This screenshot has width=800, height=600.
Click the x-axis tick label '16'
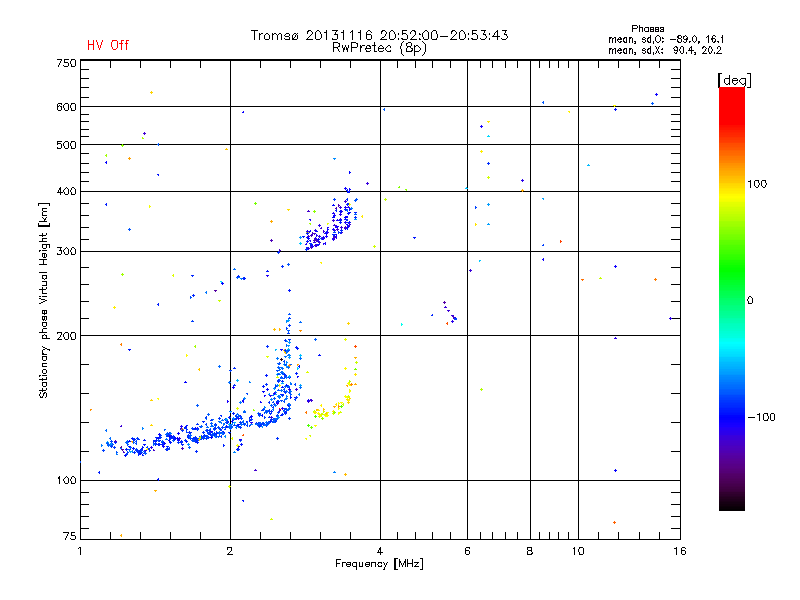pyautogui.click(x=680, y=551)
